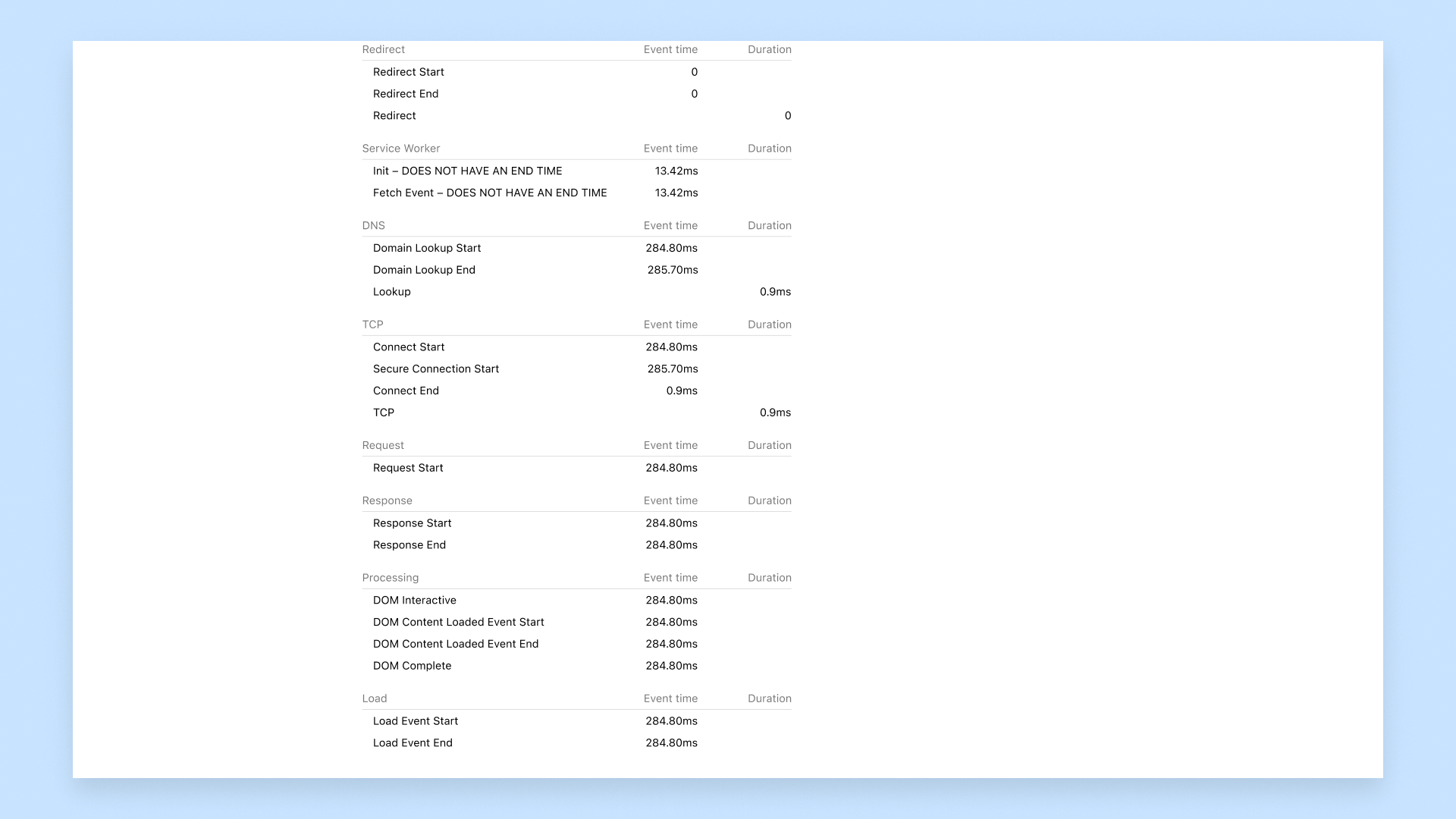Click DOM Complete 284.80ms value
The height and width of the screenshot is (819, 1456).
[x=671, y=666]
